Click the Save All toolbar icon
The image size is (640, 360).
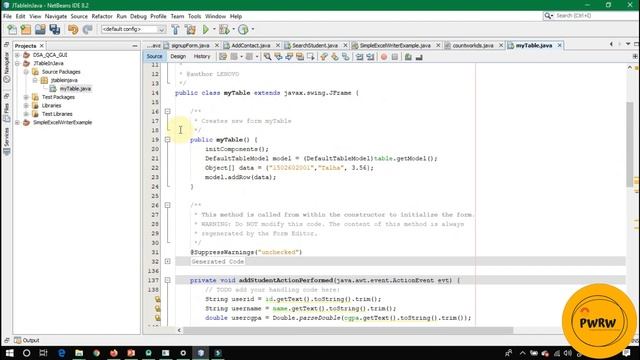pos(55,29)
